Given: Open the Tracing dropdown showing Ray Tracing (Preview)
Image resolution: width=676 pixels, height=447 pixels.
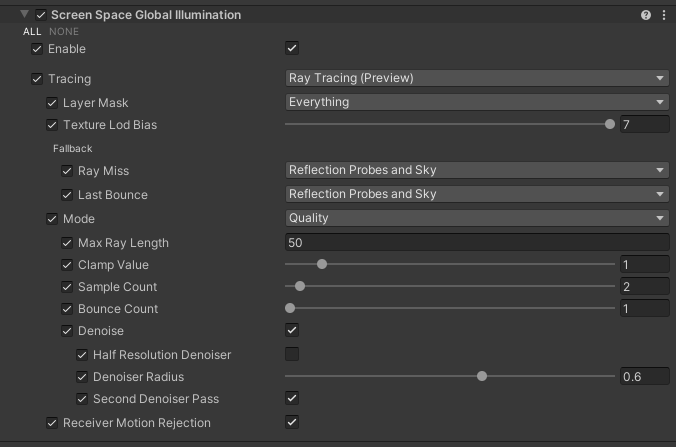Looking at the screenshot, I should coord(476,78).
